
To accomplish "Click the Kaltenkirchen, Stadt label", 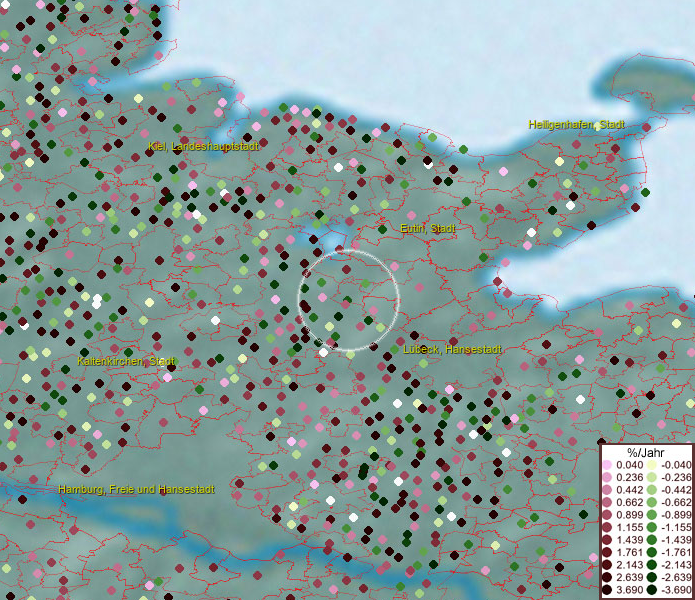I will click(126, 361).
